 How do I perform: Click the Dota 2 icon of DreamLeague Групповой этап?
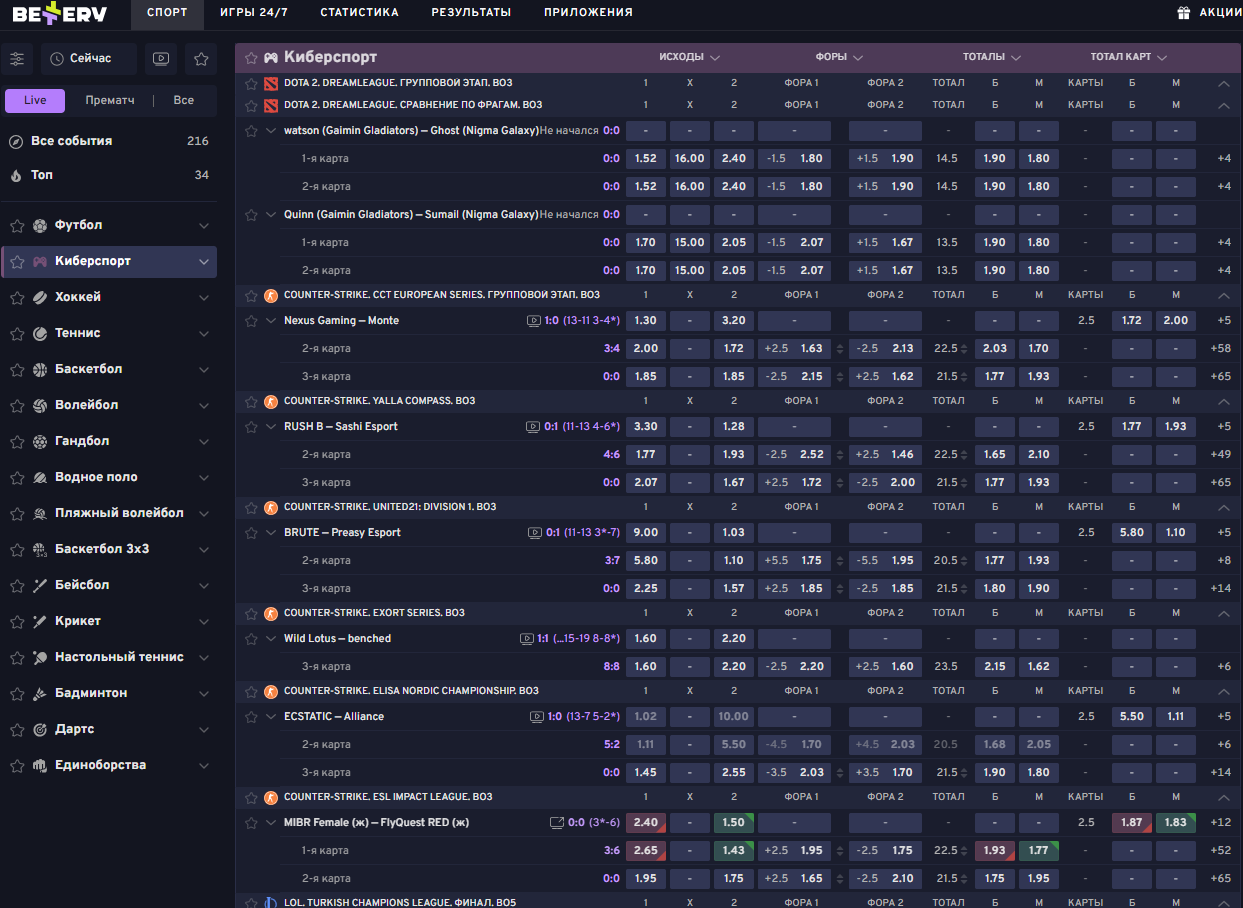(x=270, y=84)
